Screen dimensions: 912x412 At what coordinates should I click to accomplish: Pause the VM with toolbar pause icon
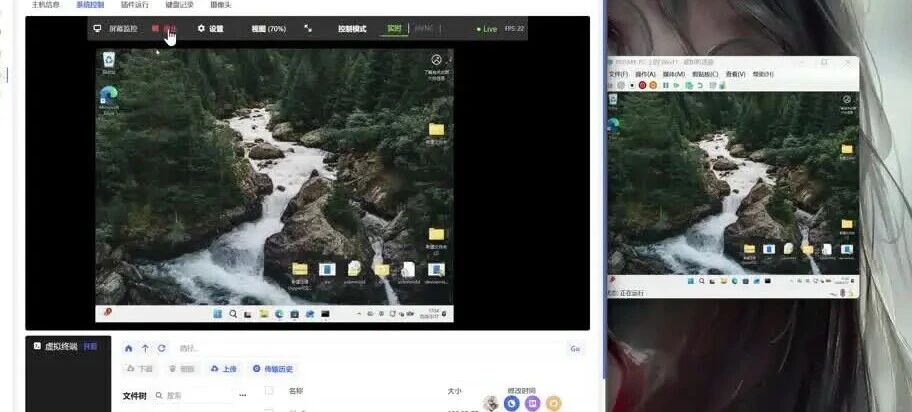666,85
